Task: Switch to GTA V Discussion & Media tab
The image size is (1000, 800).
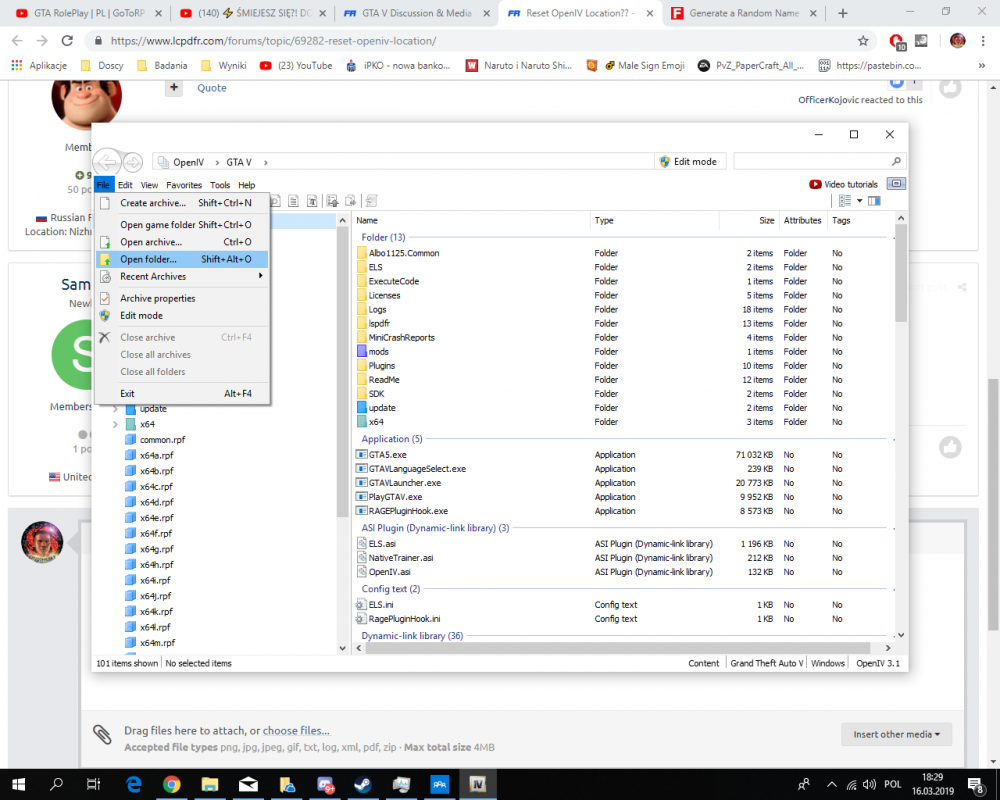Action: tap(416, 13)
